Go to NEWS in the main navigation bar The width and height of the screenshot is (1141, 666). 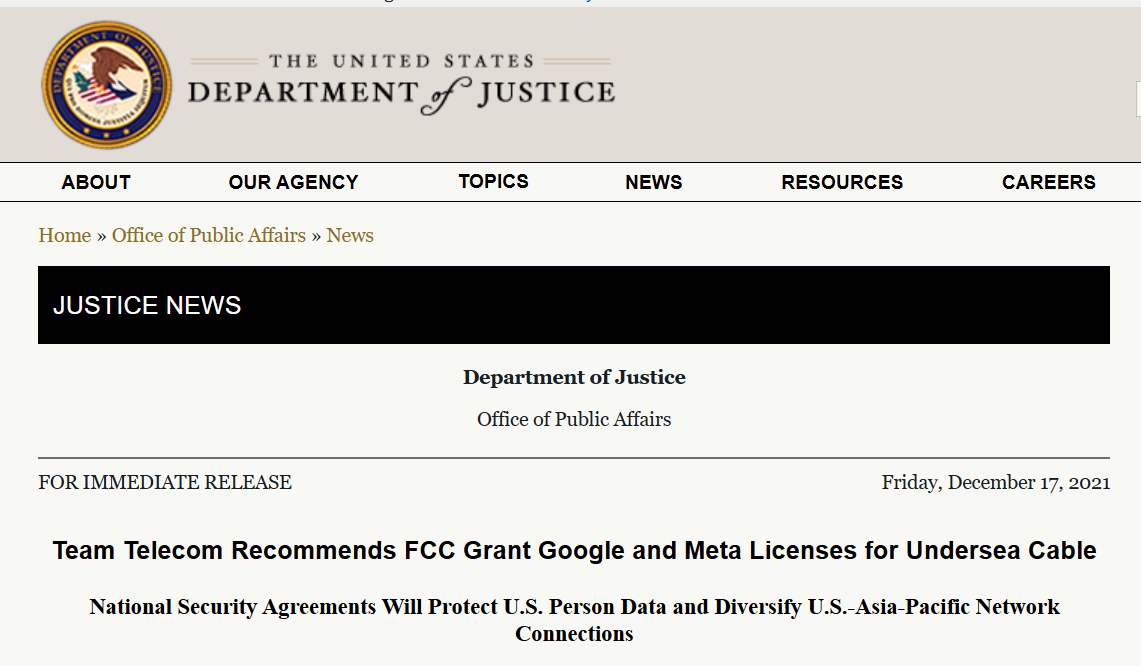[x=653, y=182]
